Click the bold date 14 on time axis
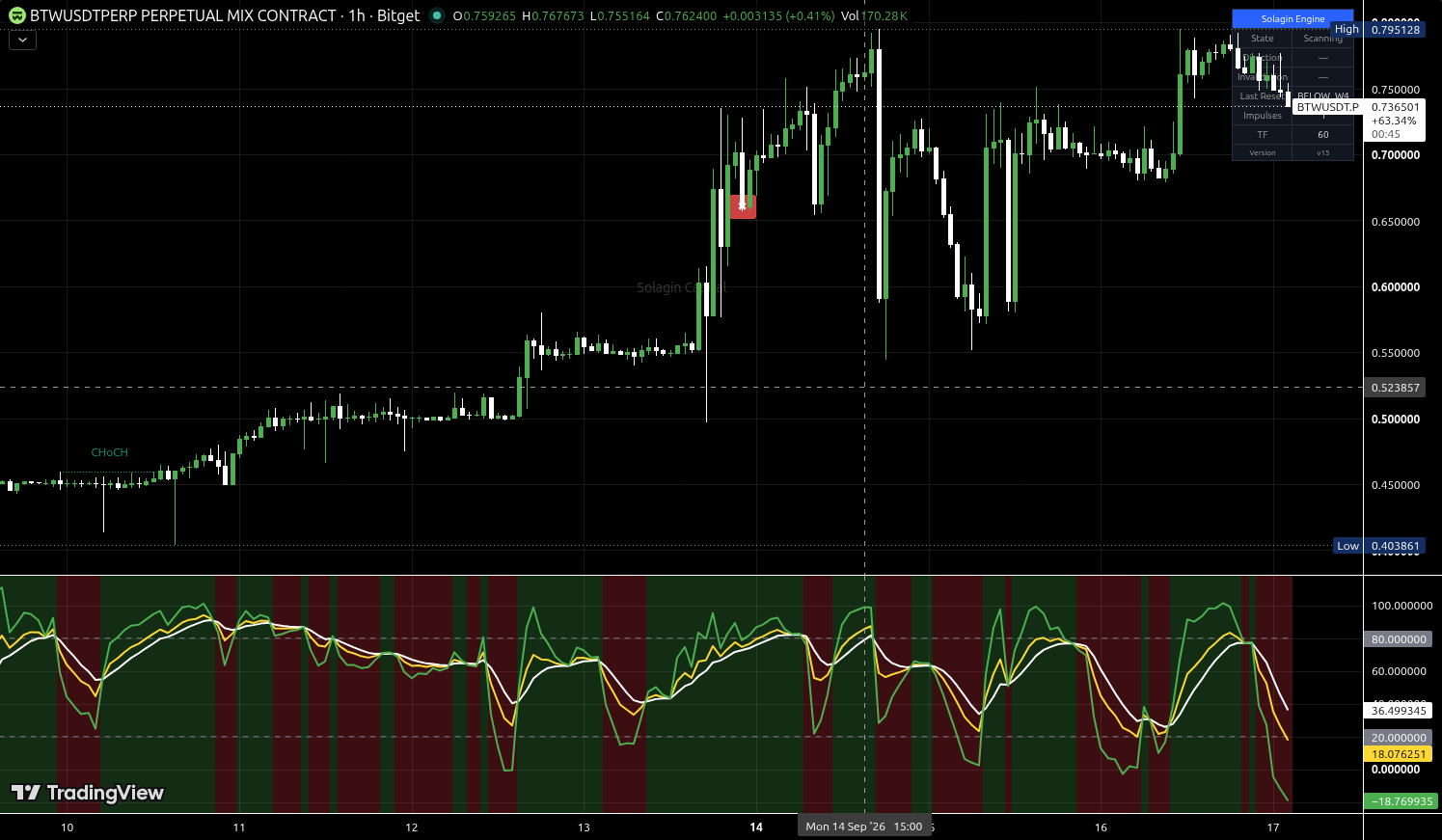Image resolution: width=1442 pixels, height=840 pixels. 756,827
